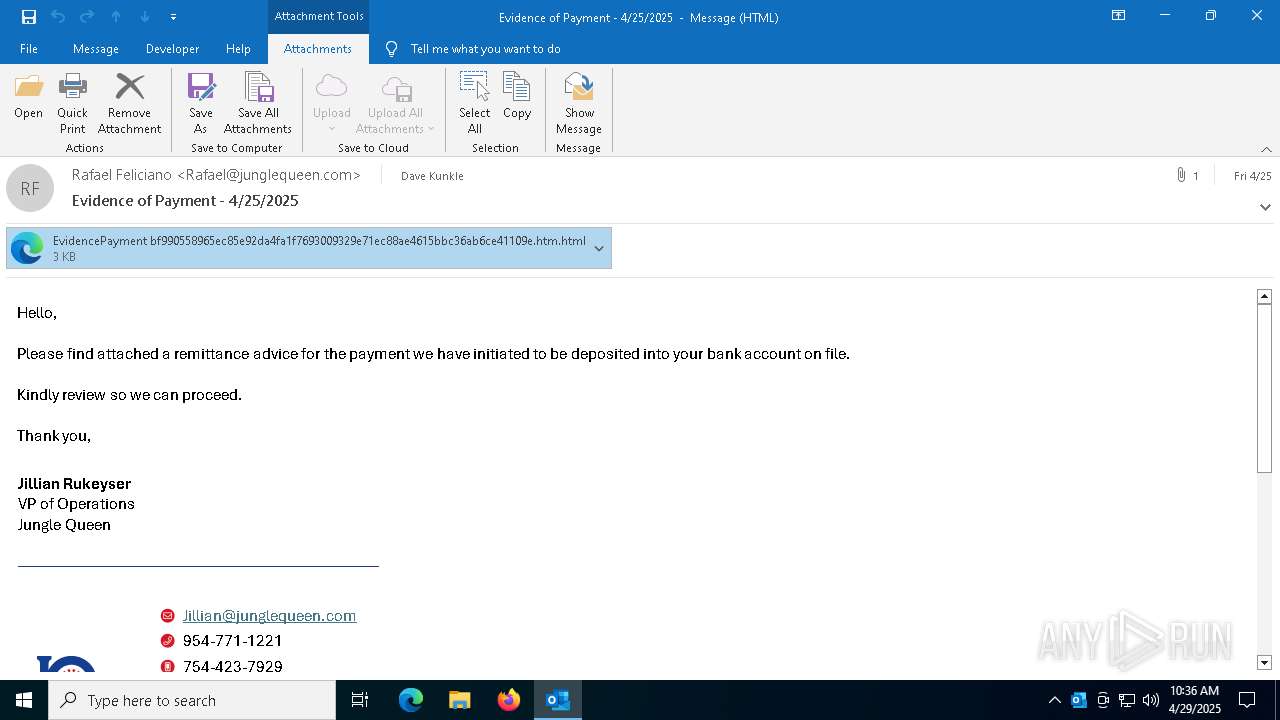The width and height of the screenshot is (1280, 720).
Task: Open File Explorer from taskbar
Action: [459, 700]
